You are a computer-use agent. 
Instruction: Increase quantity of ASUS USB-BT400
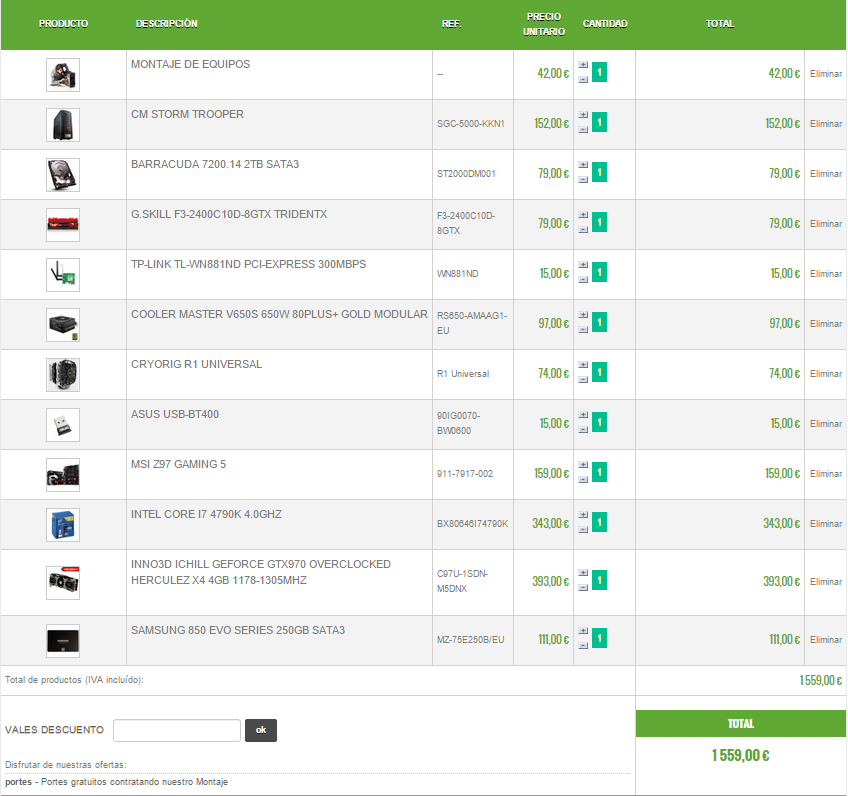583,415
